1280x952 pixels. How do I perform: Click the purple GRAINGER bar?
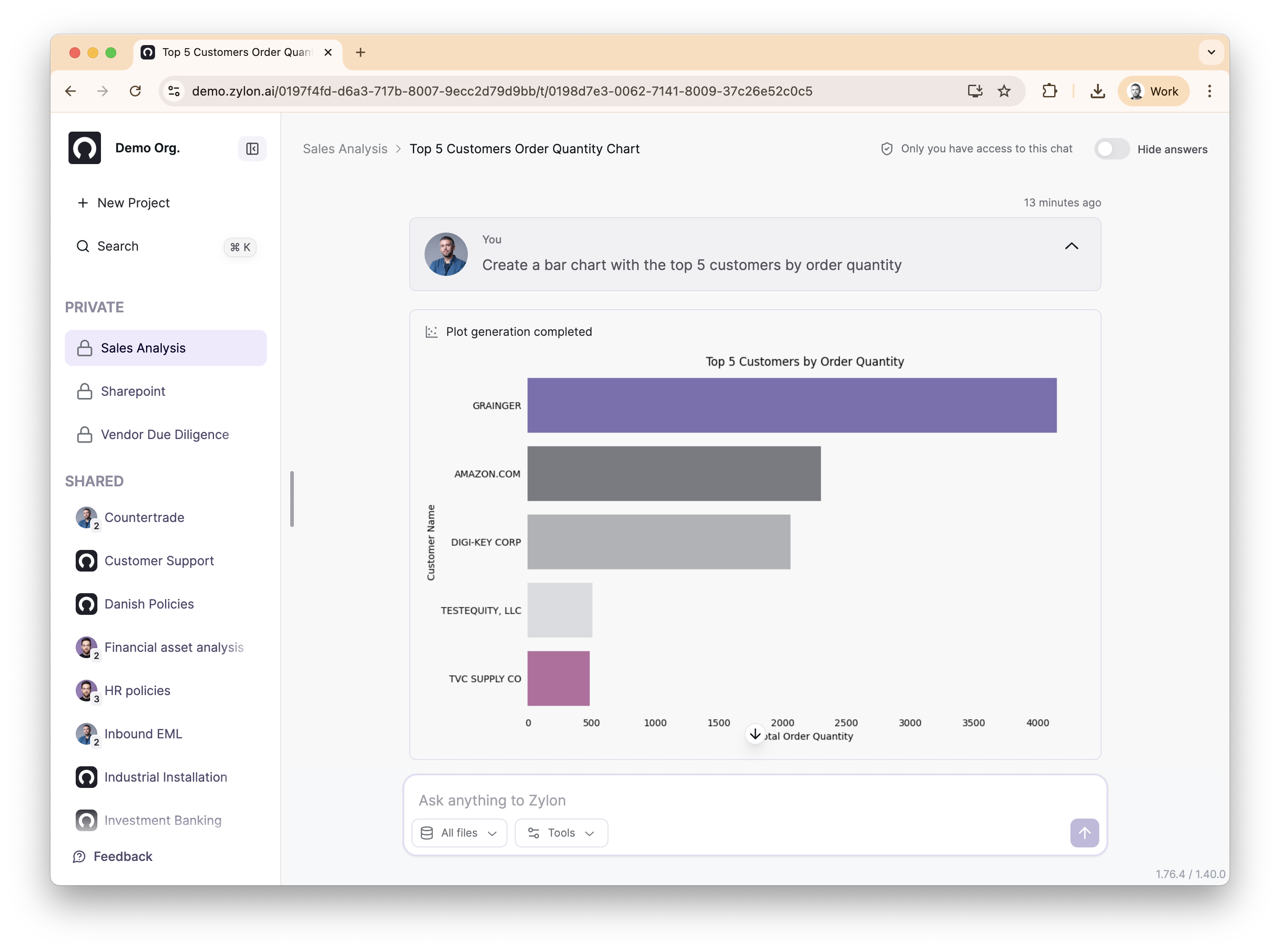791,405
